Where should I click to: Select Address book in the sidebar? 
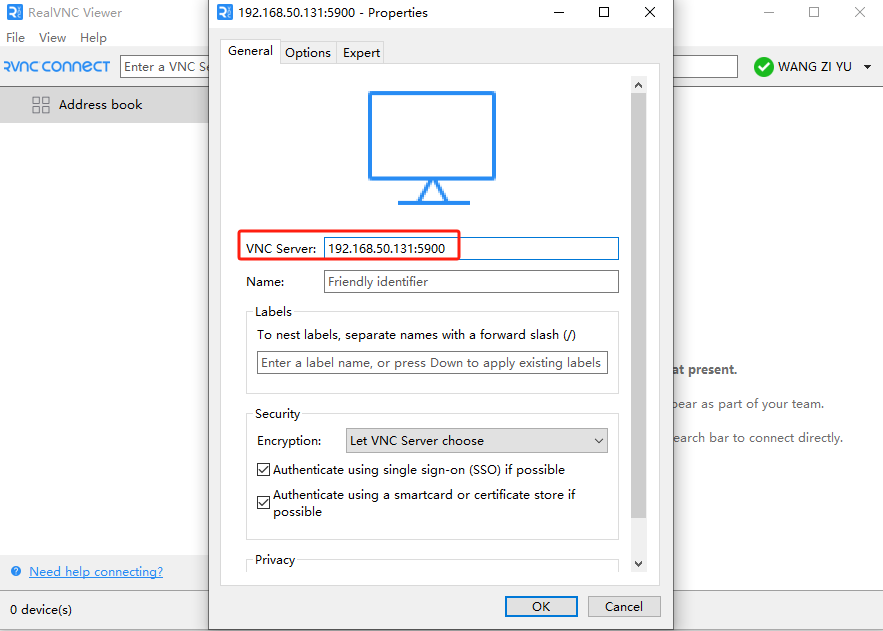click(x=104, y=105)
